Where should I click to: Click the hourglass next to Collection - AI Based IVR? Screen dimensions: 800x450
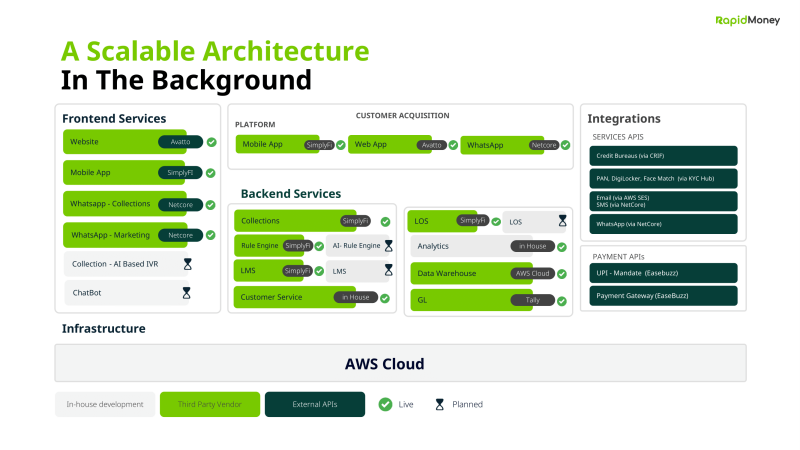tap(187, 264)
